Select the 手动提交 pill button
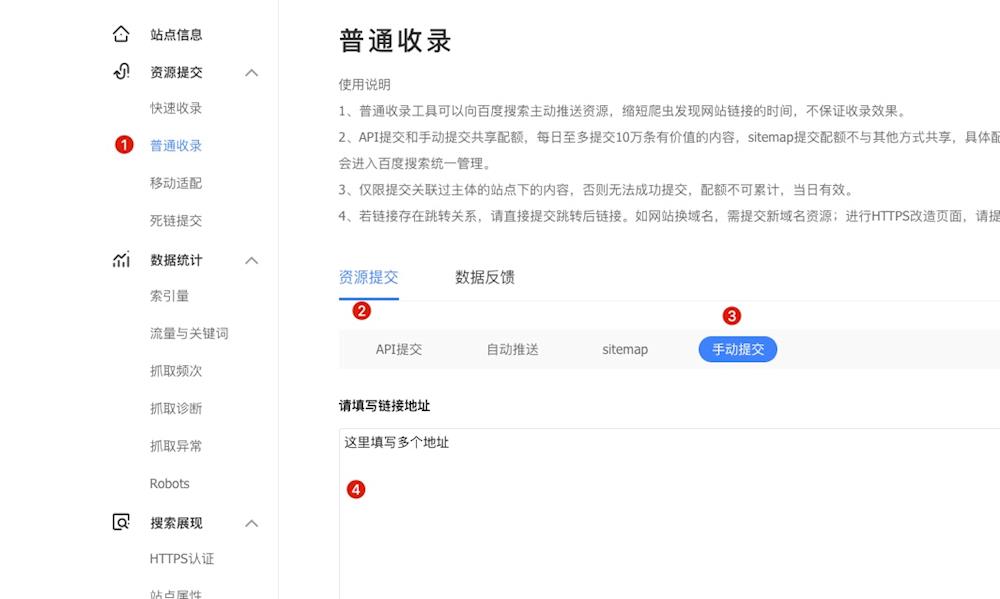 pos(737,349)
